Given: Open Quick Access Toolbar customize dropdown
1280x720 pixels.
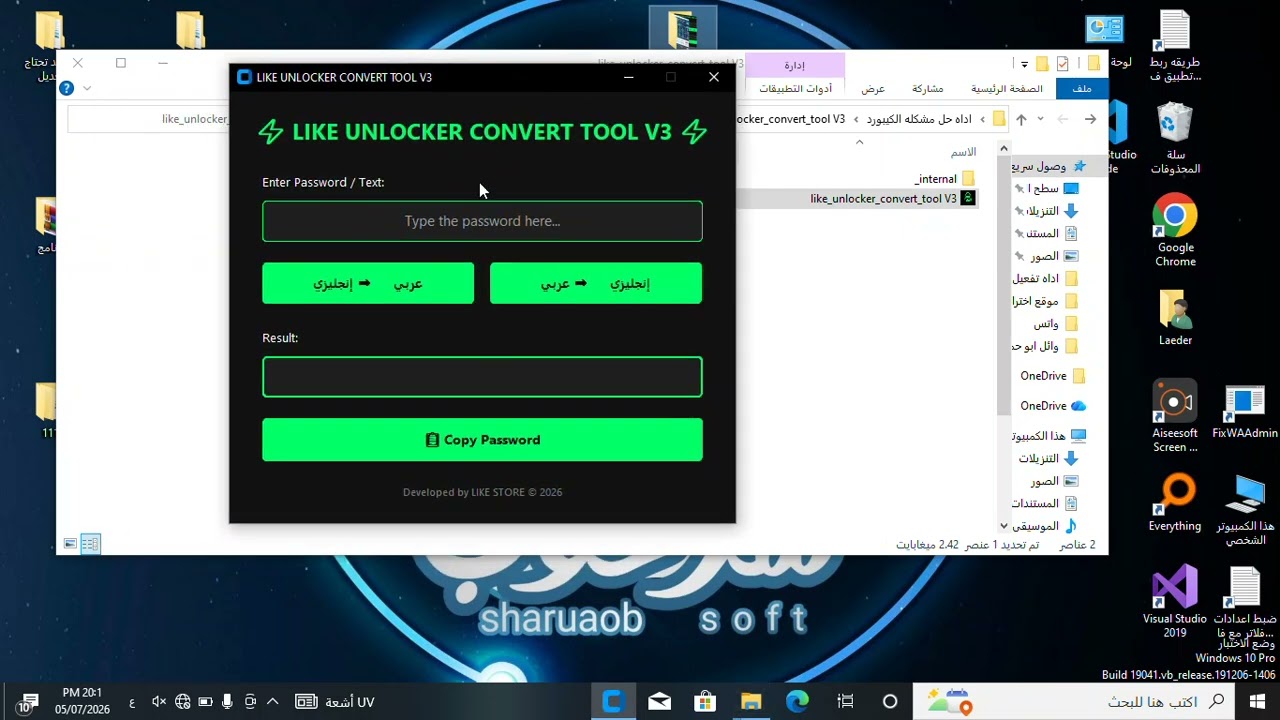Looking at the screenshot, I should pyautogui.click(x=1024, y=64).
